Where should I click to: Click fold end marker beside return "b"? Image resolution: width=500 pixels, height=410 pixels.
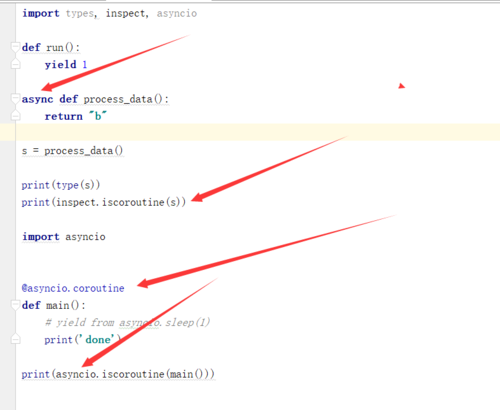(15, 116)
